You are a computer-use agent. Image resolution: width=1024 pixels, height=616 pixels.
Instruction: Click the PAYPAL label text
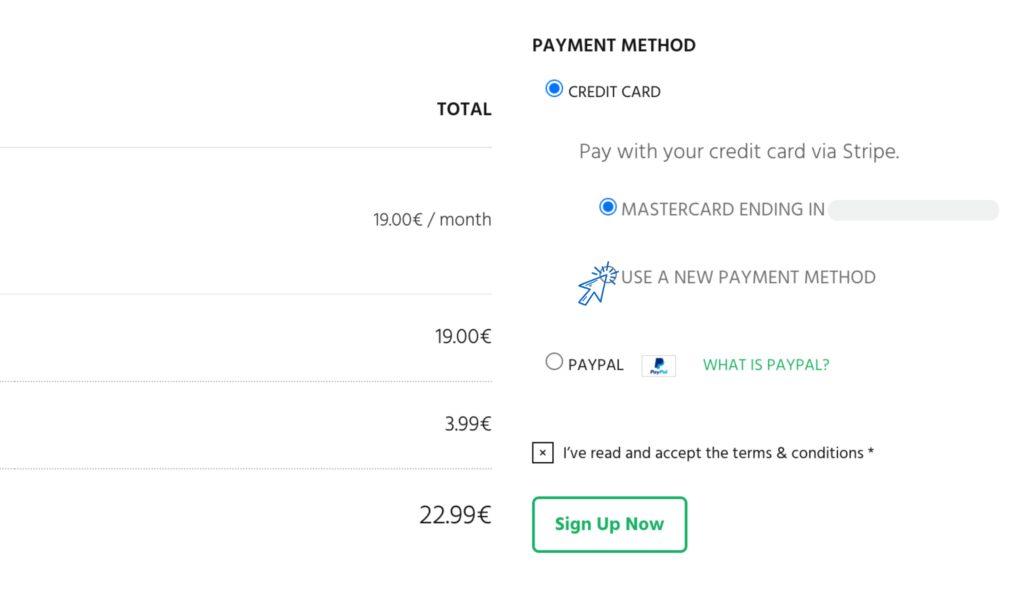596,365
